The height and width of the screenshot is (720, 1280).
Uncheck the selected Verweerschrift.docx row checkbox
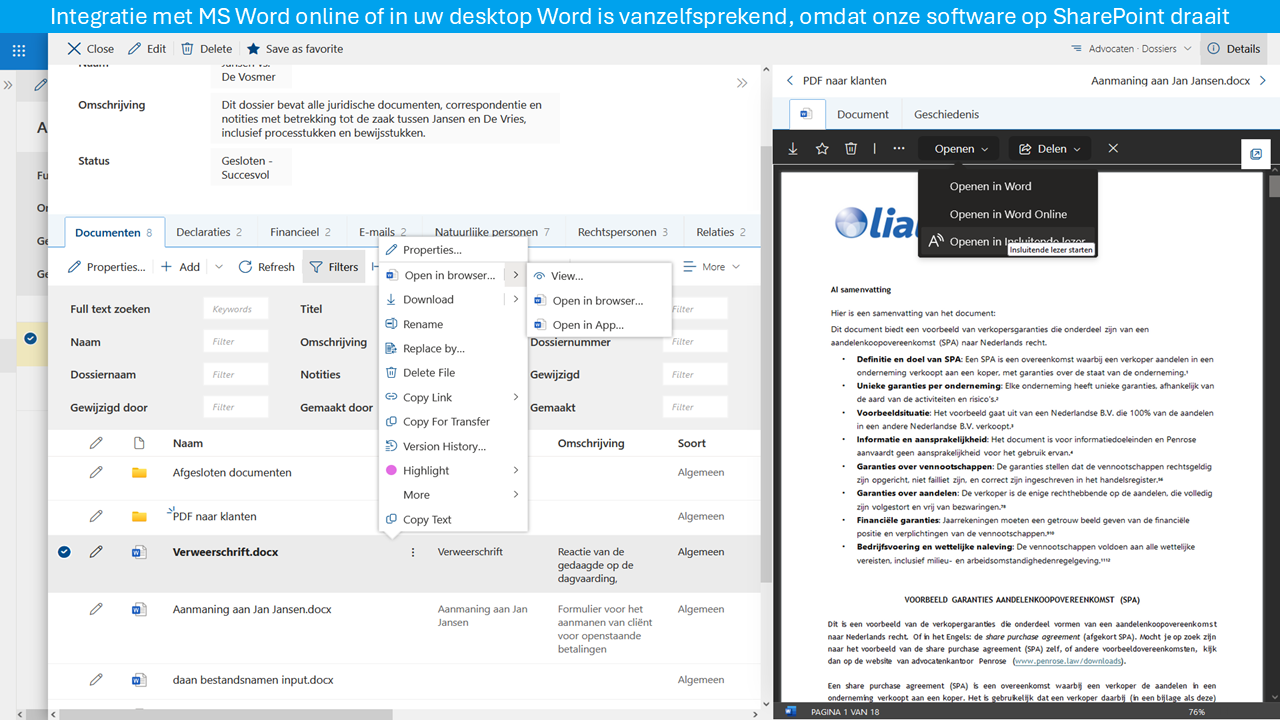click(64, 551)
